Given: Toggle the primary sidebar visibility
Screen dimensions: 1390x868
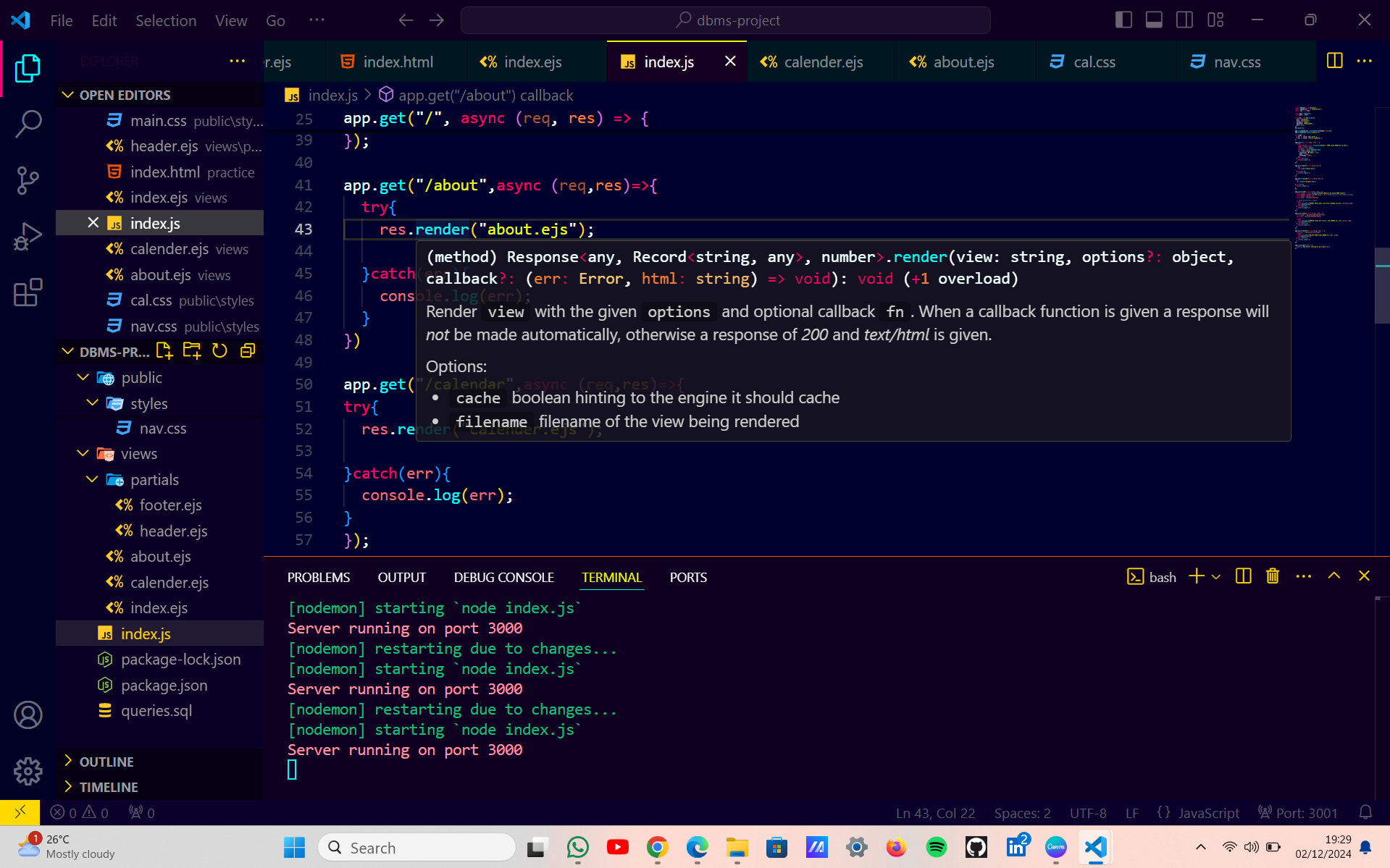Looking at the screenshot, I should [1123, 20].
